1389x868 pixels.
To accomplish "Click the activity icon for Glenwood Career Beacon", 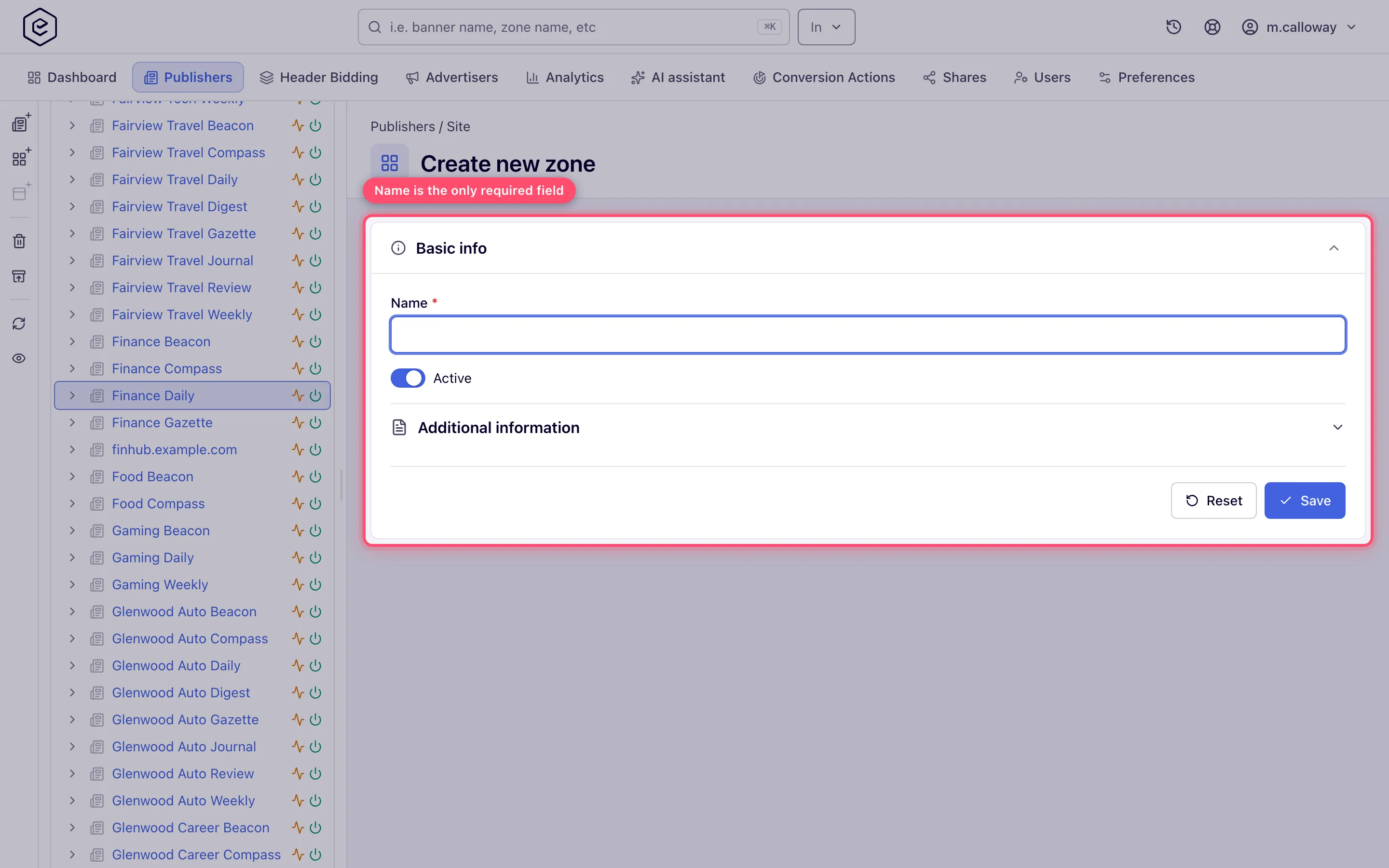I will click(297, 827).
